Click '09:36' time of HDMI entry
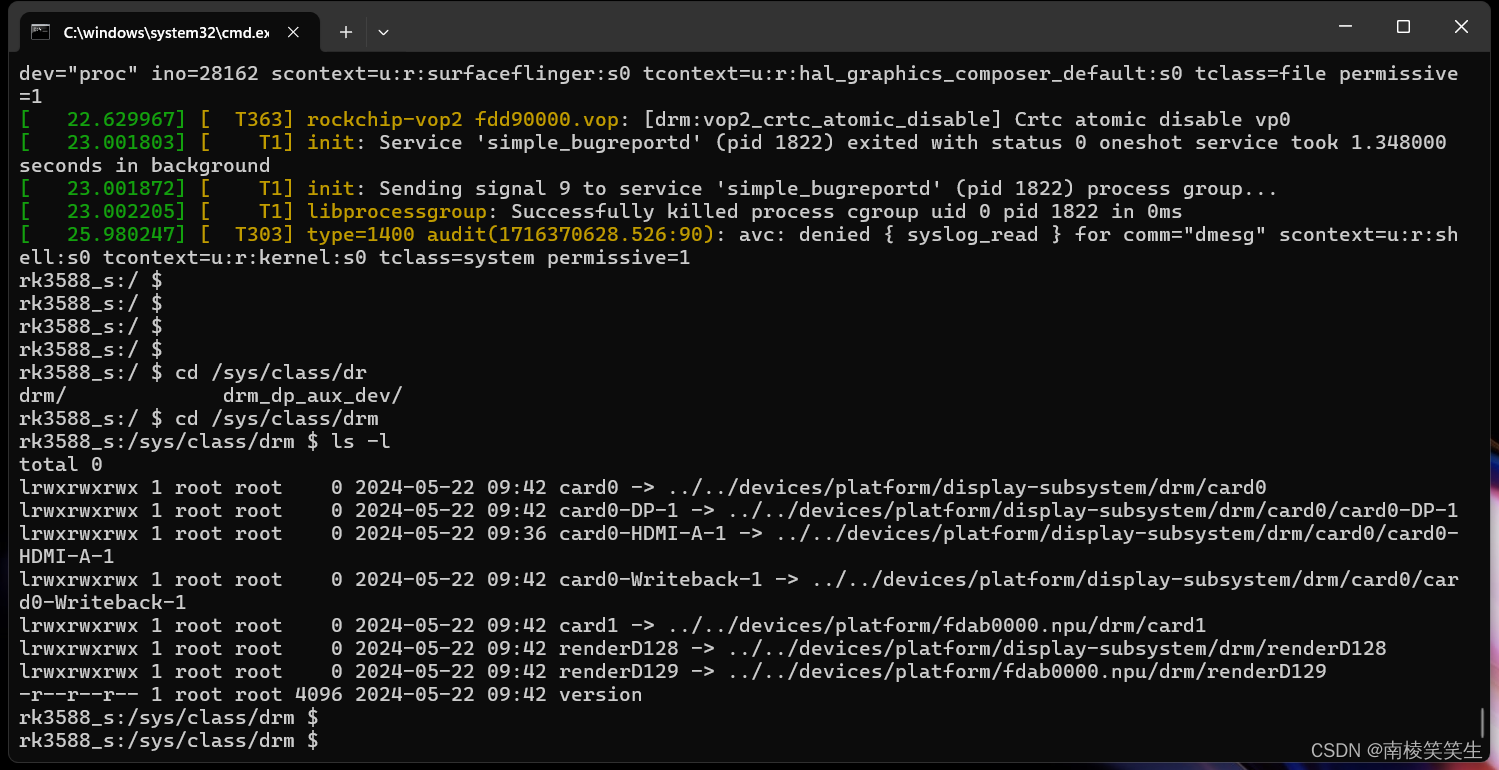 517,533
